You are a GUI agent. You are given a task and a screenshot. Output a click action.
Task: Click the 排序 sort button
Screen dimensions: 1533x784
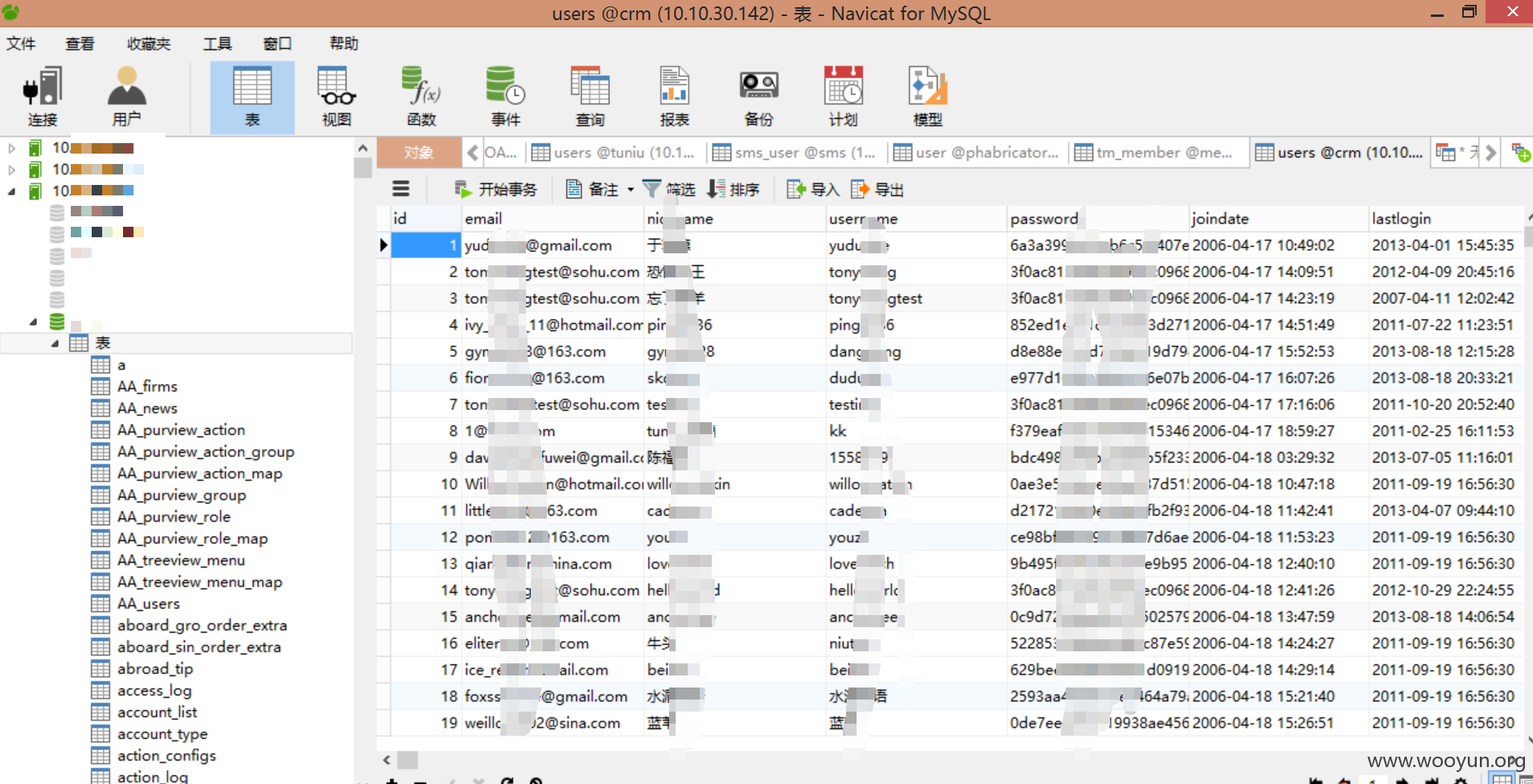(733, 189)
